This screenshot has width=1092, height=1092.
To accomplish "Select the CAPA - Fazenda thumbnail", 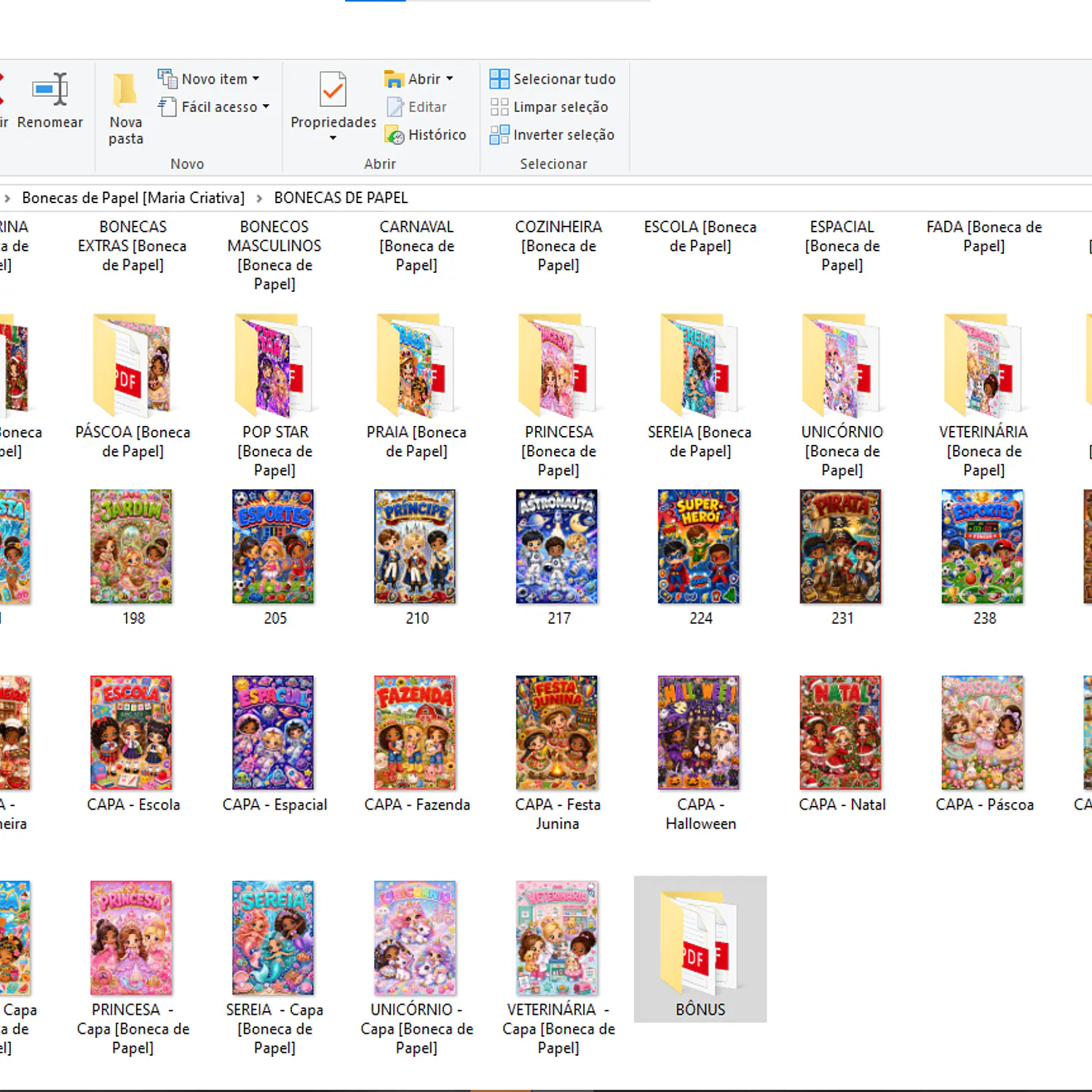I will pos(416,733).
